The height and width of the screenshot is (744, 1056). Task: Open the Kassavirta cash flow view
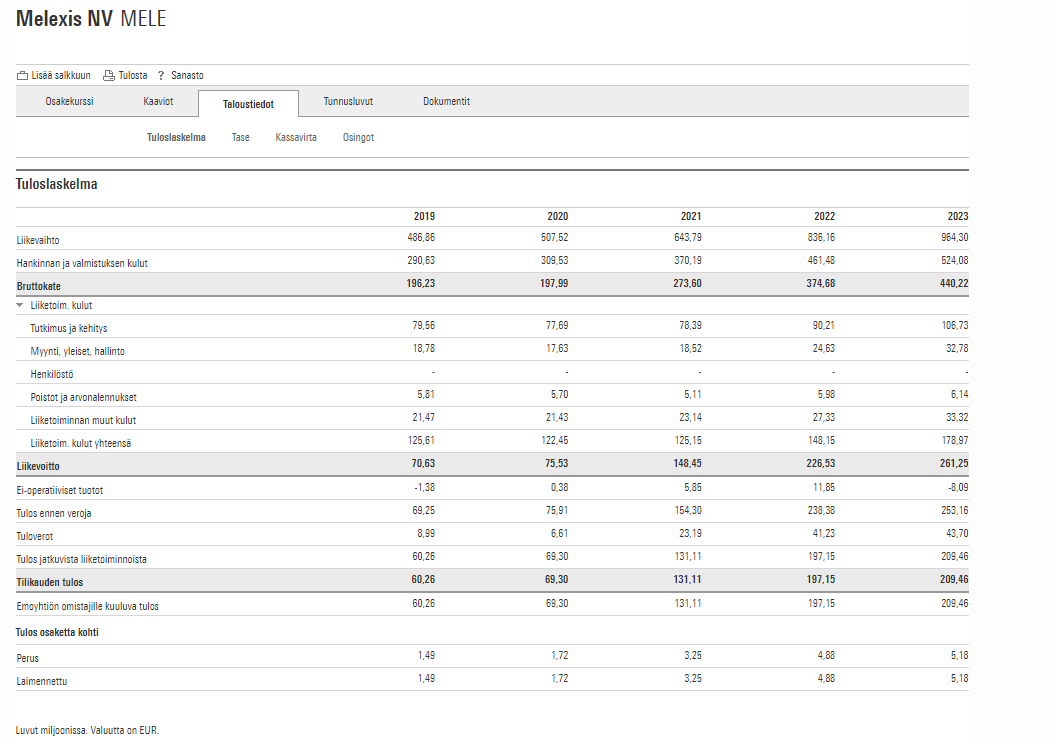tap(296, 138)
